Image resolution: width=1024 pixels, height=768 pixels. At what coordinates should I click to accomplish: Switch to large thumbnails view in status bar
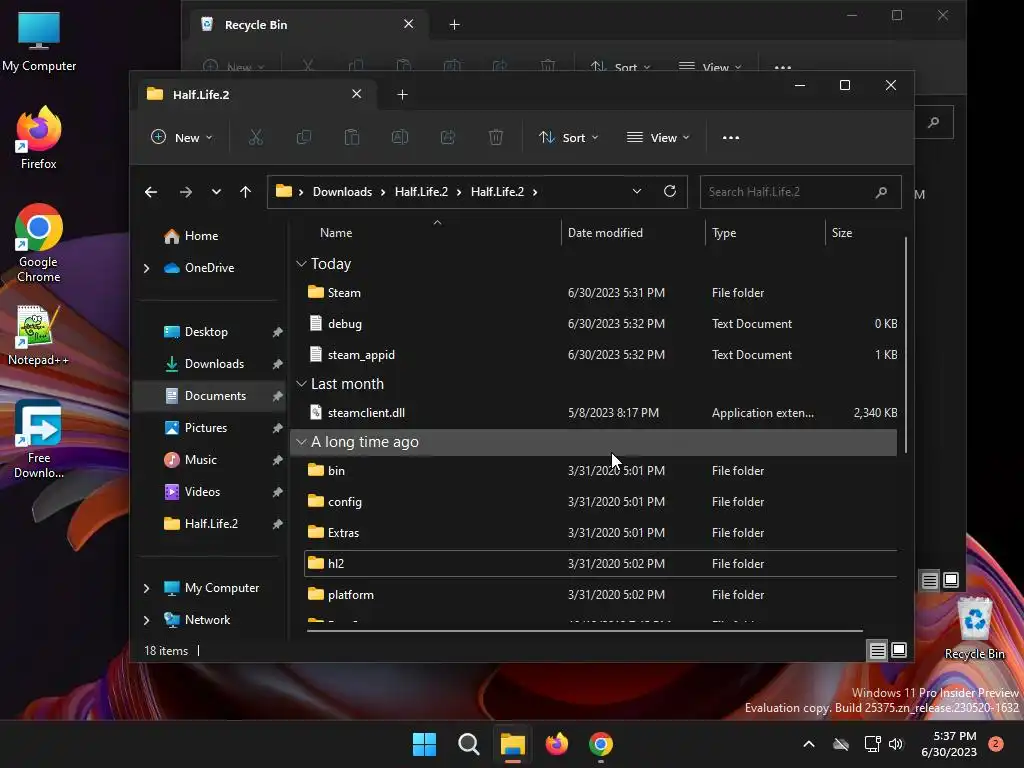pos(899,650)
